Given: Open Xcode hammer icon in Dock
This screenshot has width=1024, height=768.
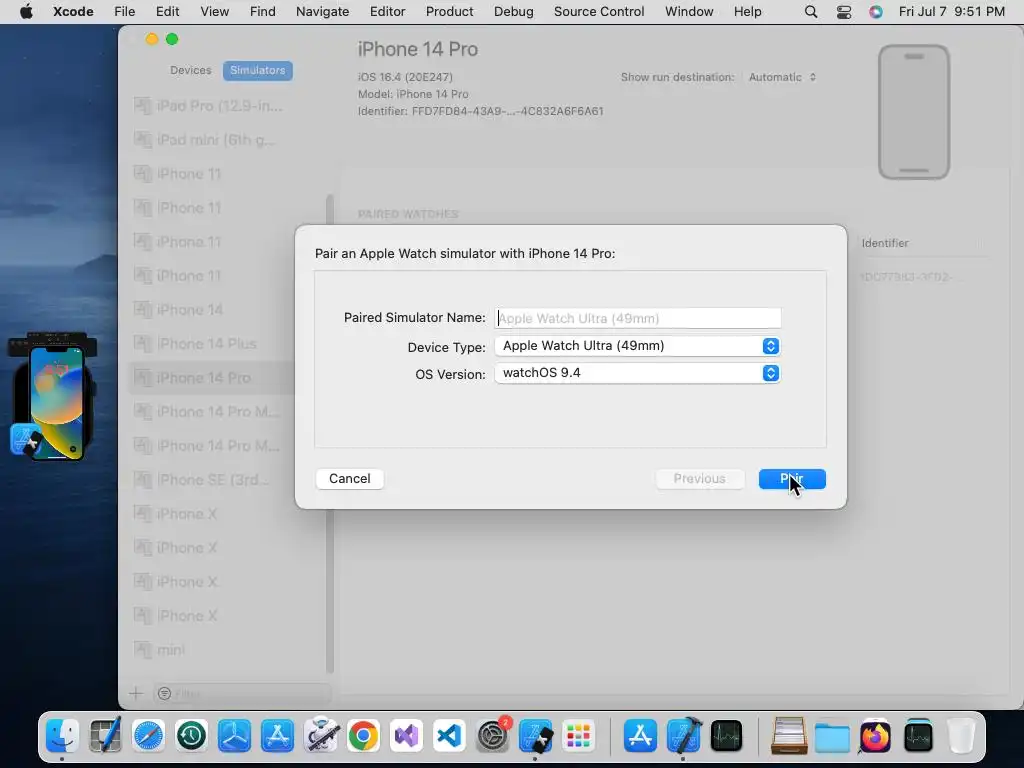Looking at the screenshot, I should pyautogui.click(x=683, y=736).
